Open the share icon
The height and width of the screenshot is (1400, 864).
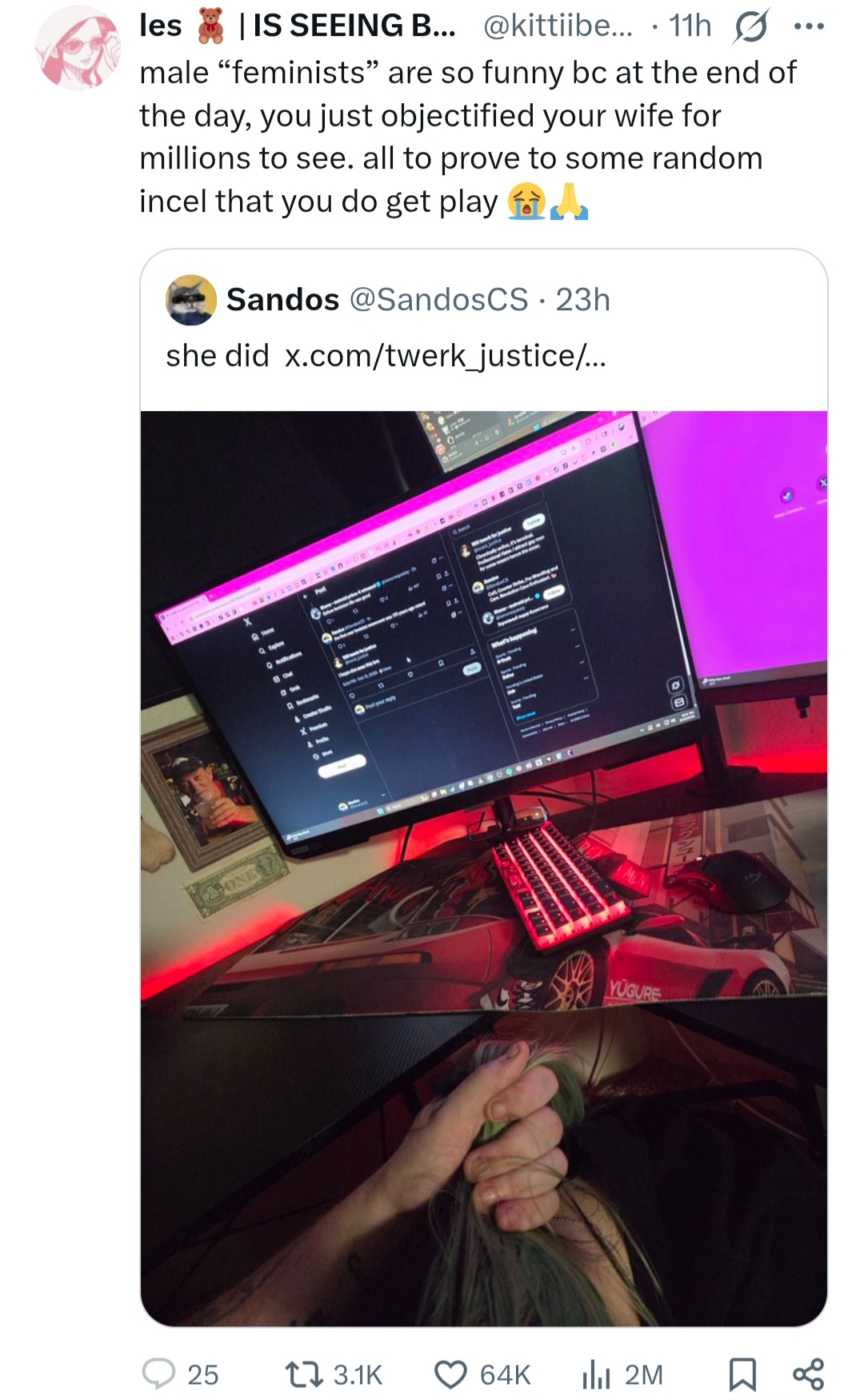(x=808, y=1374)
